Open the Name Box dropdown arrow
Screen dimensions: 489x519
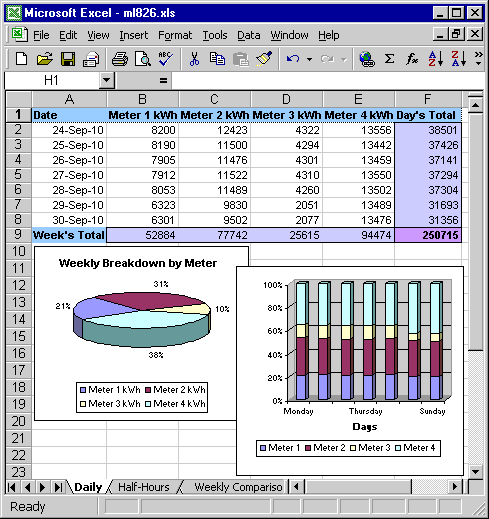coord(107,80)
